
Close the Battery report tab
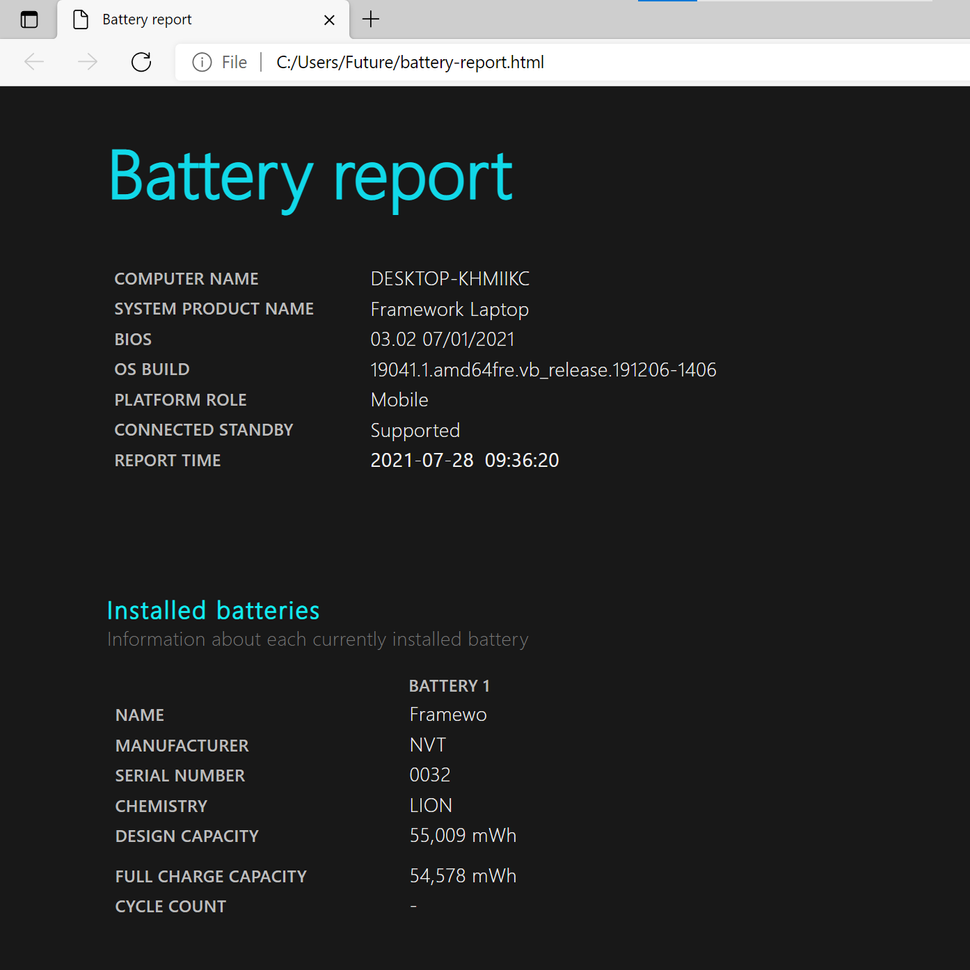click(329, 19)
